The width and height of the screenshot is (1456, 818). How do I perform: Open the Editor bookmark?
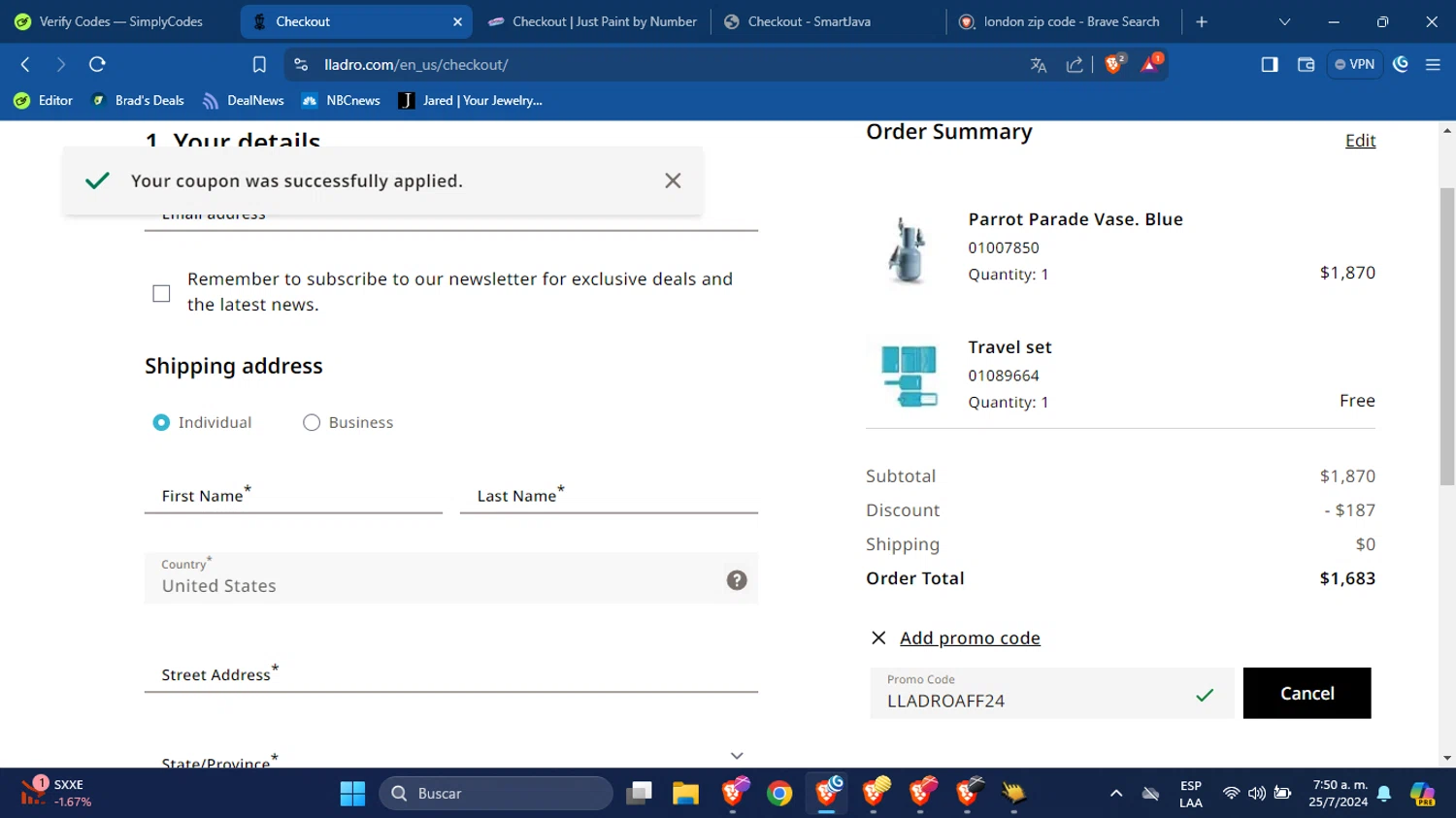[x=44, y=100]
